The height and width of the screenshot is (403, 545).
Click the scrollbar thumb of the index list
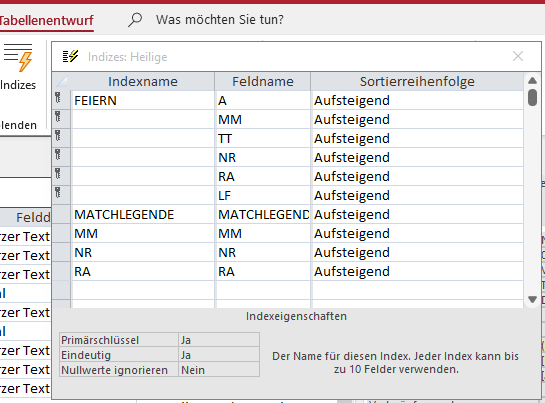532,97
